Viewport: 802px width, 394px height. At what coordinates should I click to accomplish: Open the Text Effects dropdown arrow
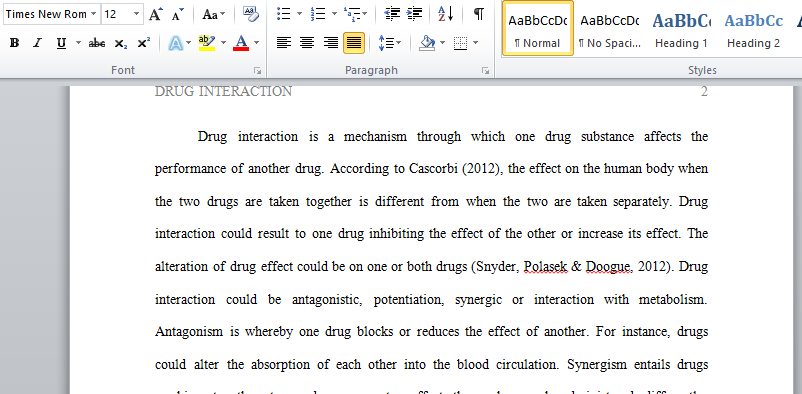pyautogui.click(x=189, y=43)
